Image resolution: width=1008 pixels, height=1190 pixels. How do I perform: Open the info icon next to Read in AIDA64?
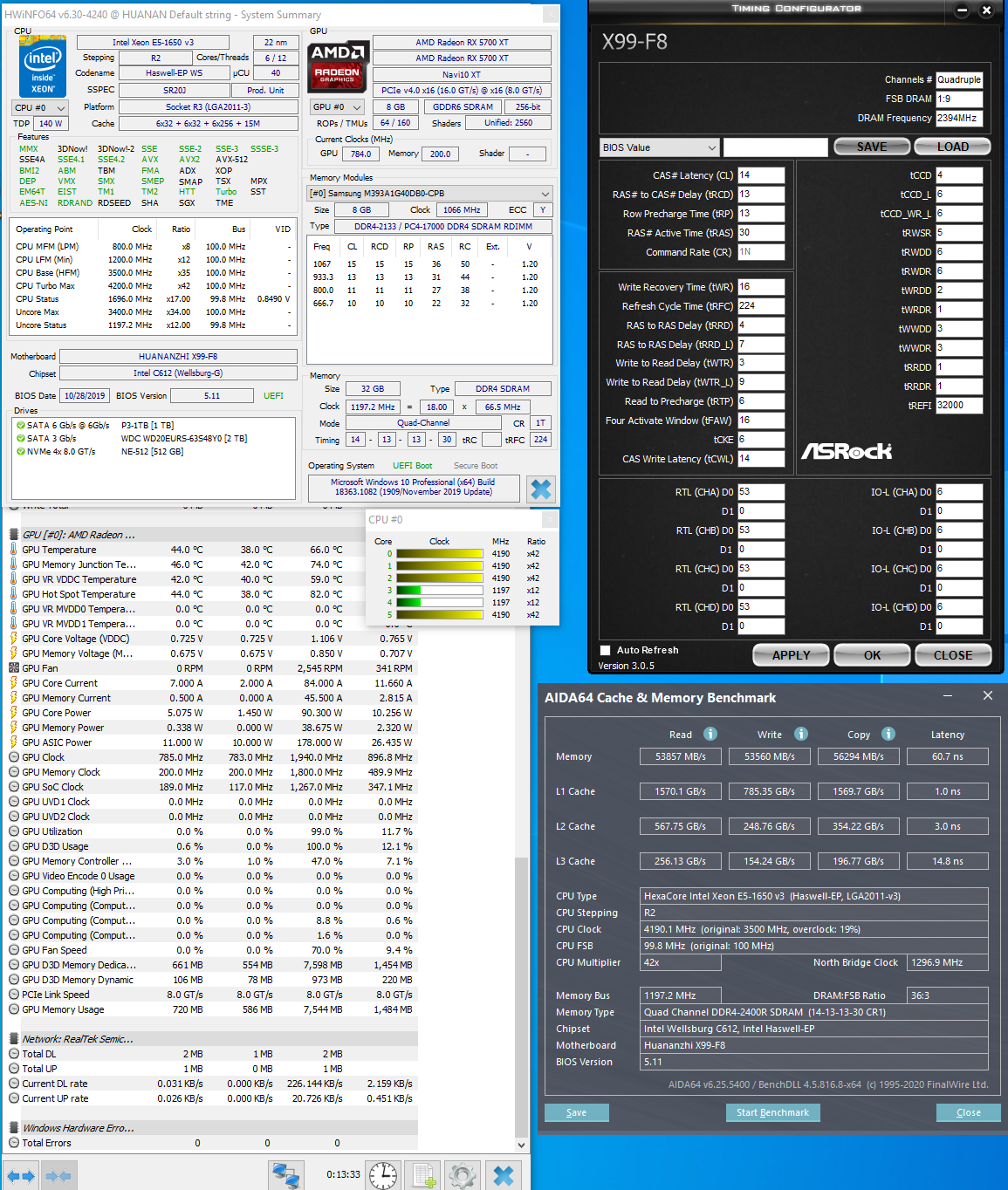[x=710, y=734]
